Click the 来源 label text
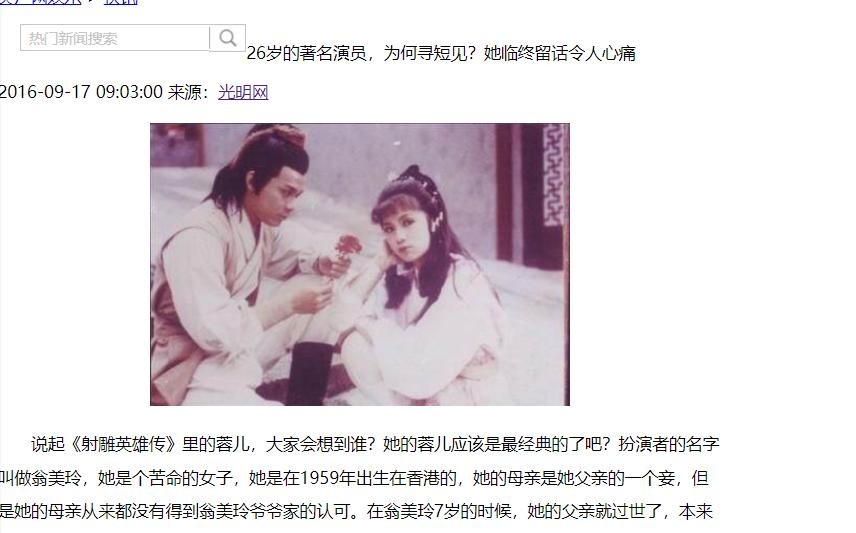This screenshot has width=856, height=533. point(185,92)
